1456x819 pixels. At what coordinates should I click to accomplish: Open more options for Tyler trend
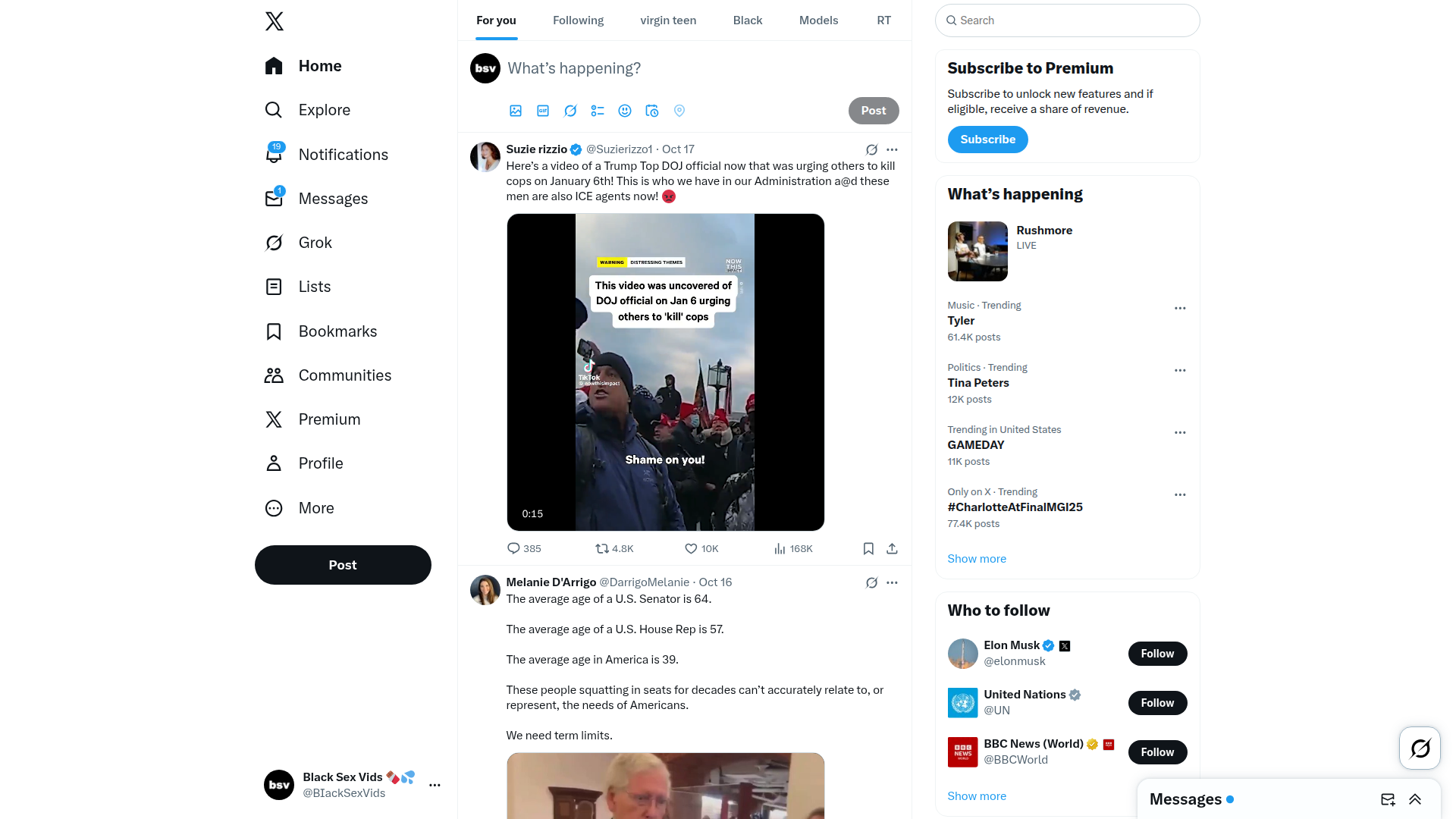pos(1180,308)
